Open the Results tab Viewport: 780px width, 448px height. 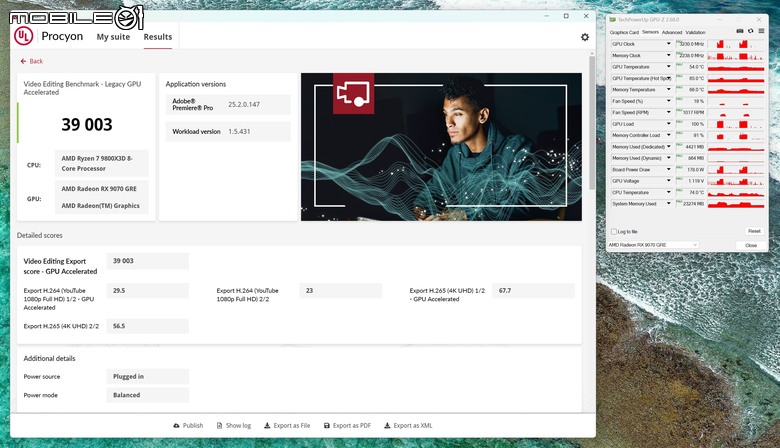click(x=158, y=37)
